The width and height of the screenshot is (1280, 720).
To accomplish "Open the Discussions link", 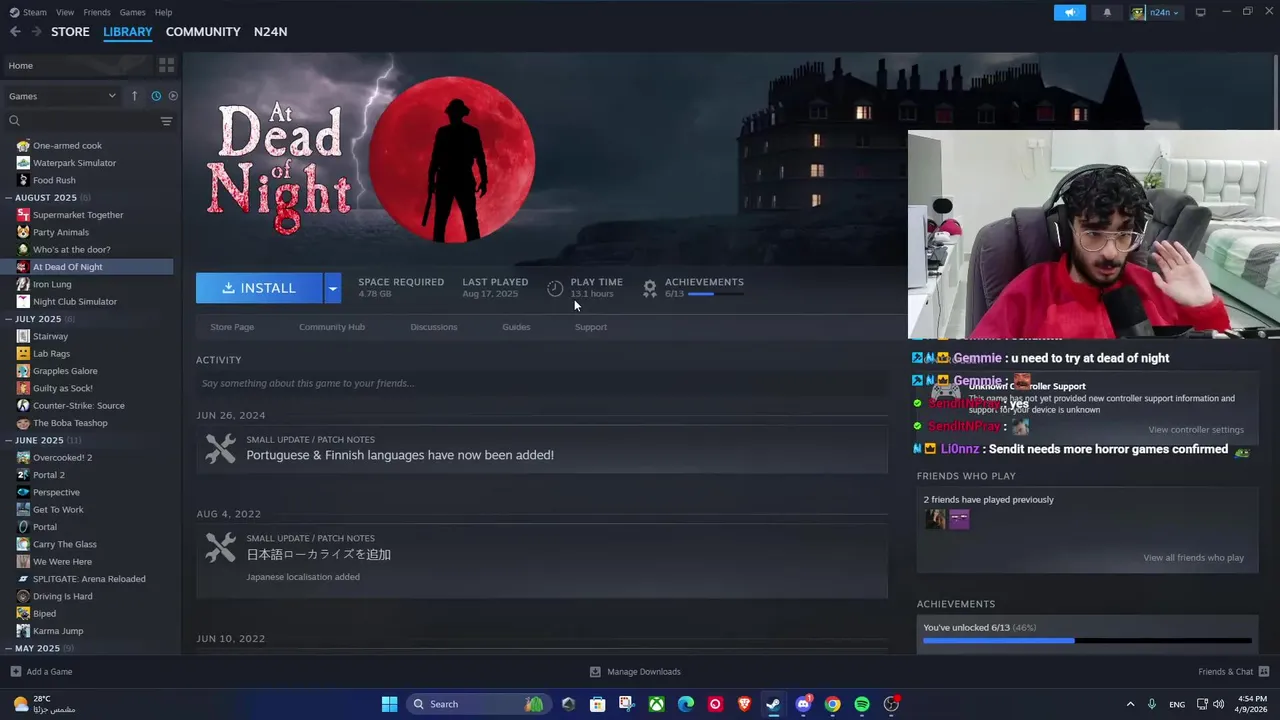I will tap(434, 327).
